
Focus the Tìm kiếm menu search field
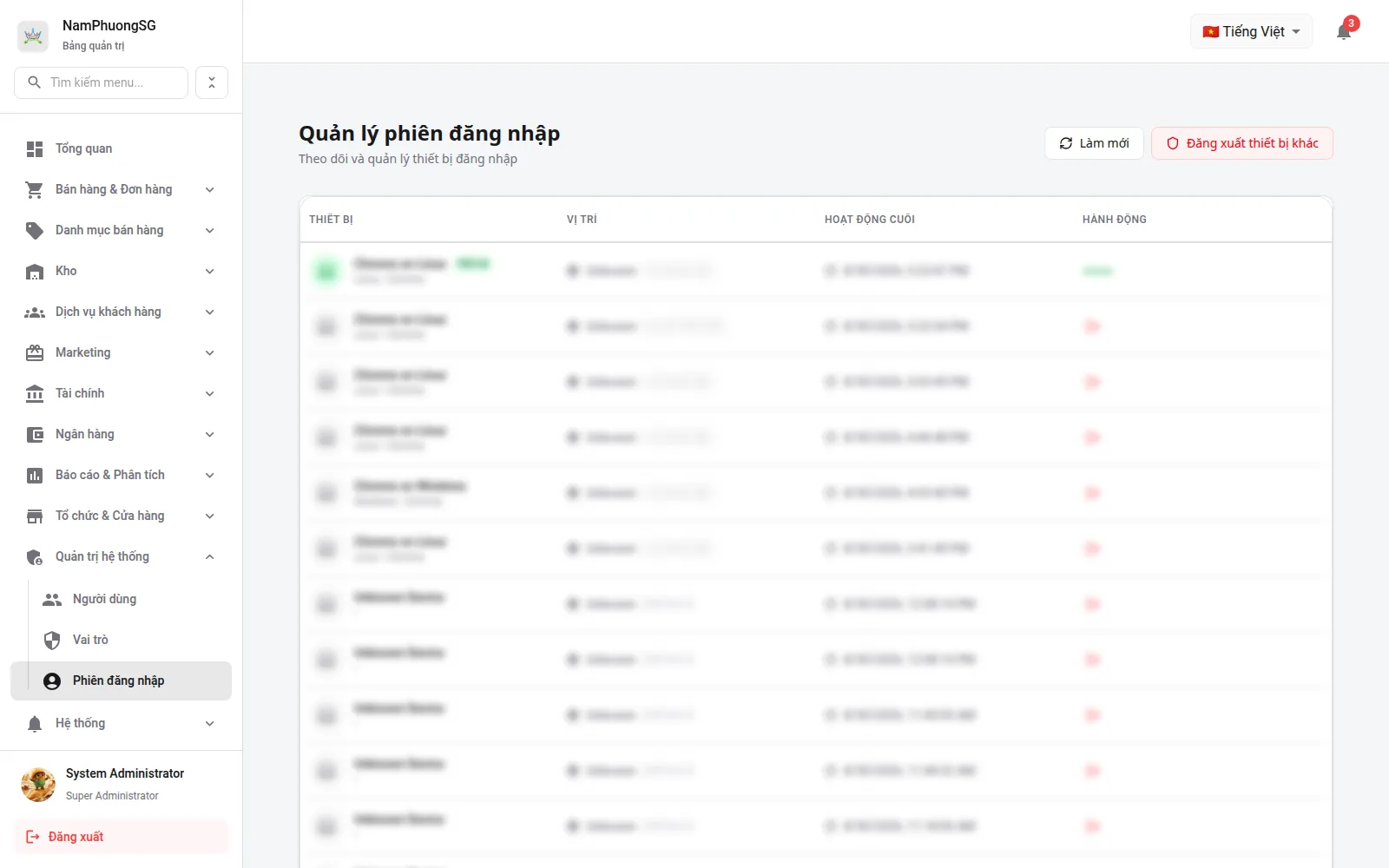(x=102, y=82)
